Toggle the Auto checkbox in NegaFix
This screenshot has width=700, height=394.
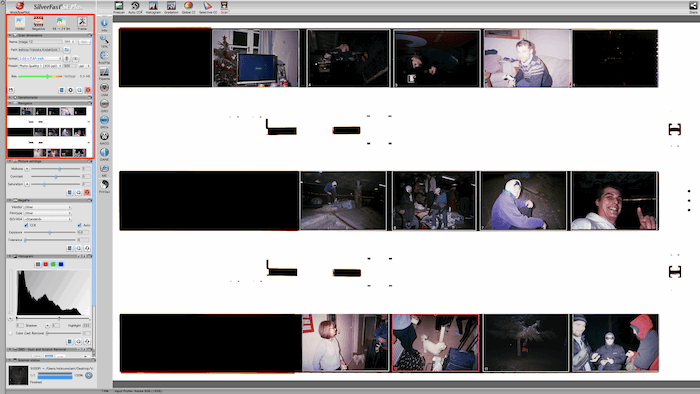click(x=79, y=225)
